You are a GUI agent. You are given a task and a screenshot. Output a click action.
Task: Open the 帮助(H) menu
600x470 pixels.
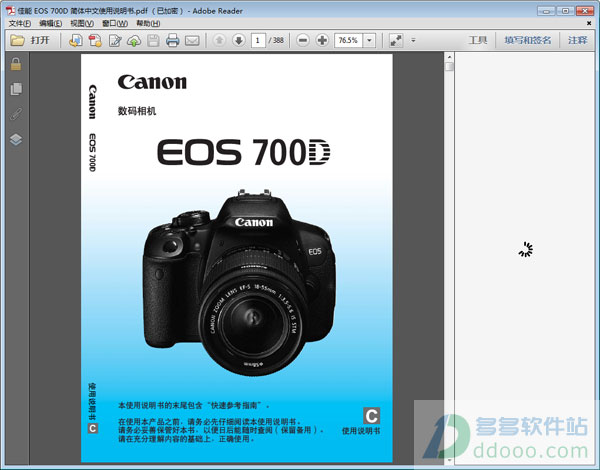pyautogui.click(x=148, y=23)
